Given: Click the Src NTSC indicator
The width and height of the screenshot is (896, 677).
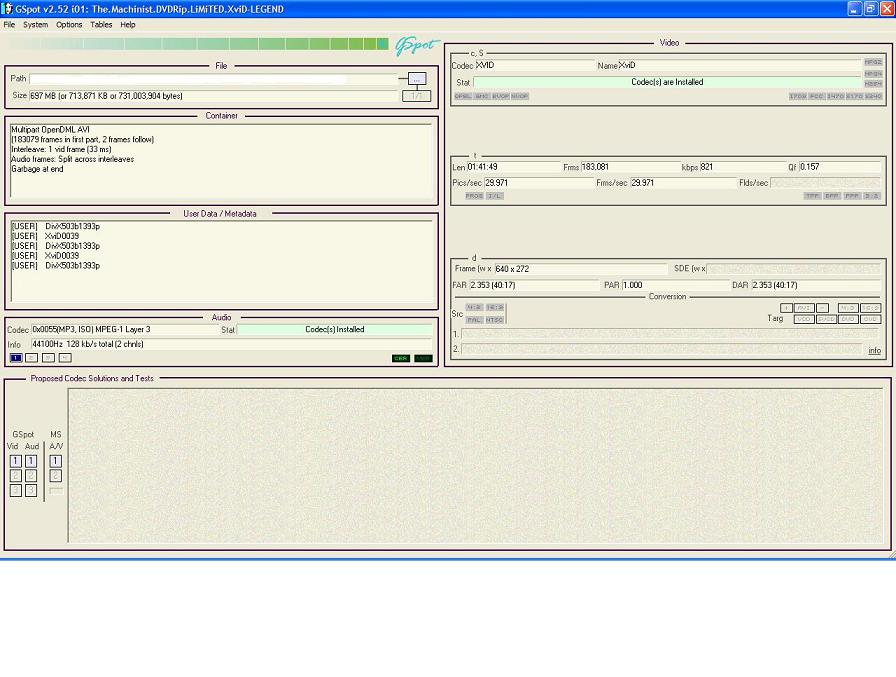Looking at the screenshot, I should 495,320.
